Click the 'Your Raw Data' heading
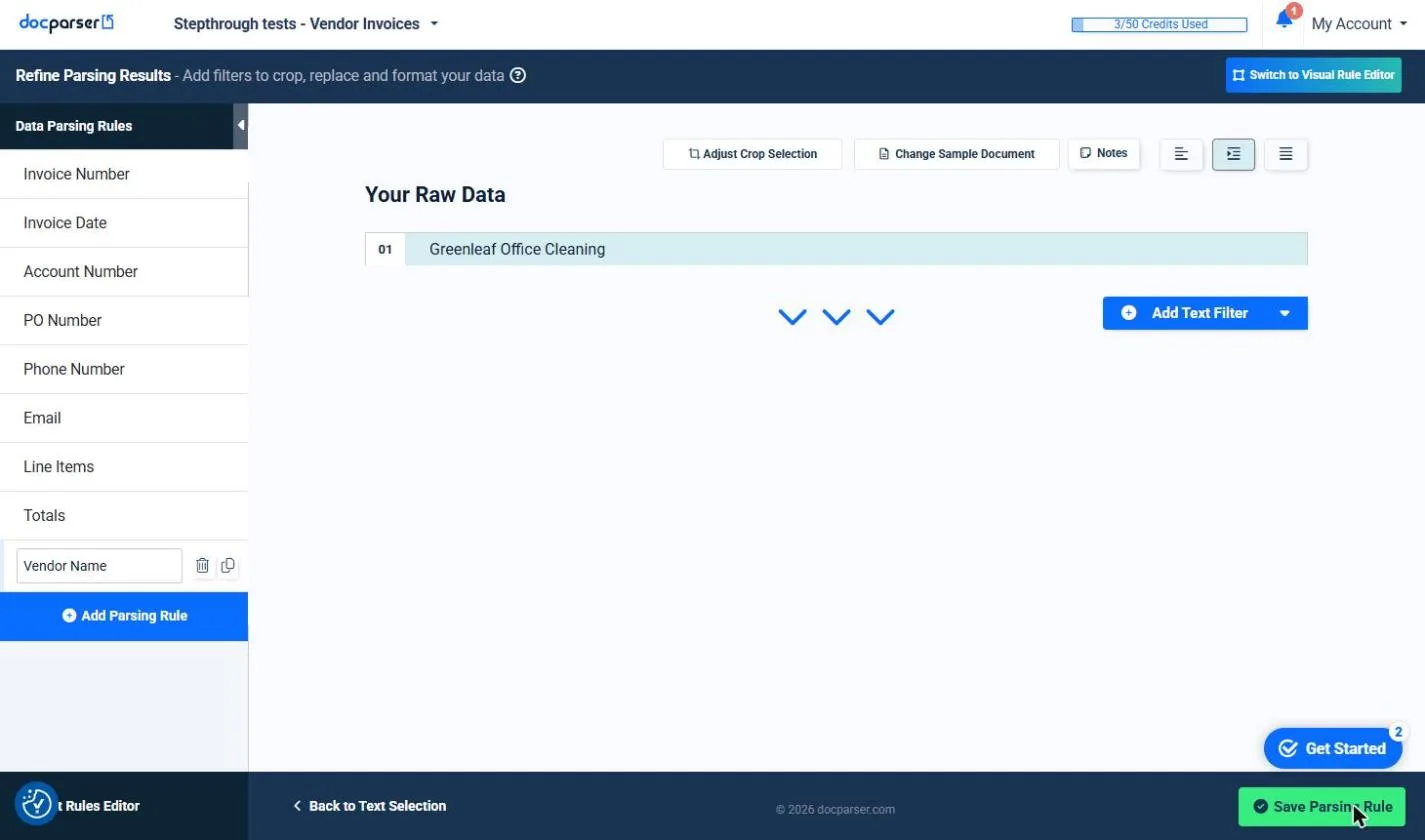 (435, 195)
